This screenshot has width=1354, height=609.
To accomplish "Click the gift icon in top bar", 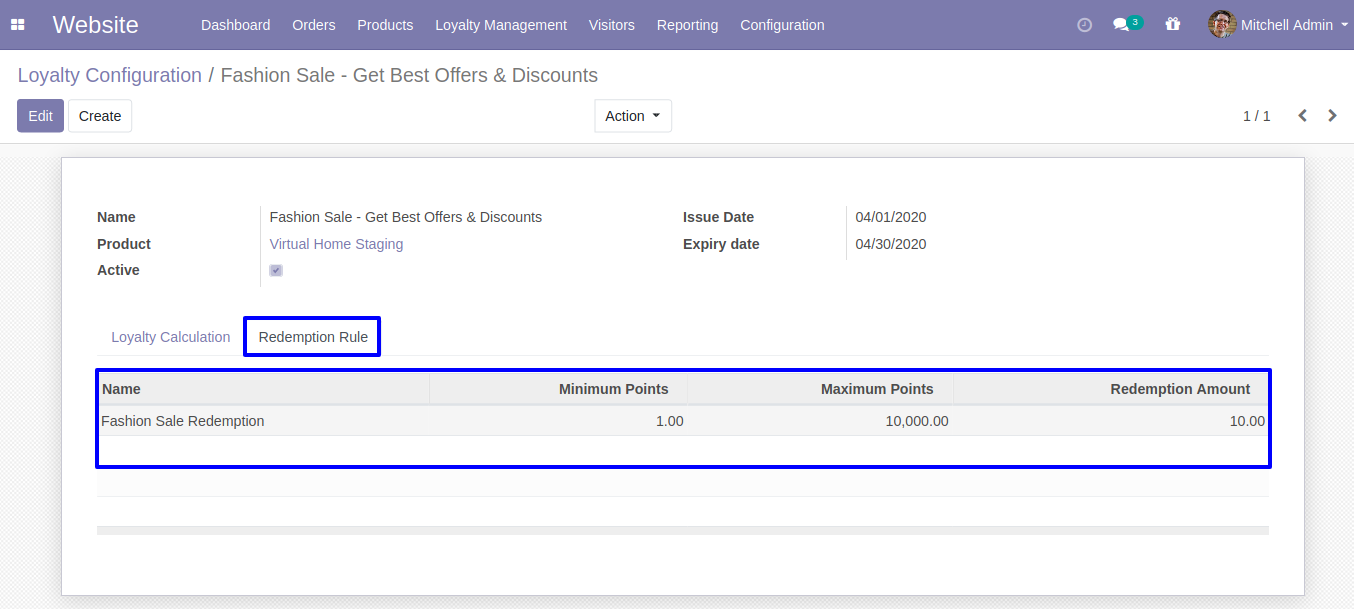I will click(x=1173, y=25).
